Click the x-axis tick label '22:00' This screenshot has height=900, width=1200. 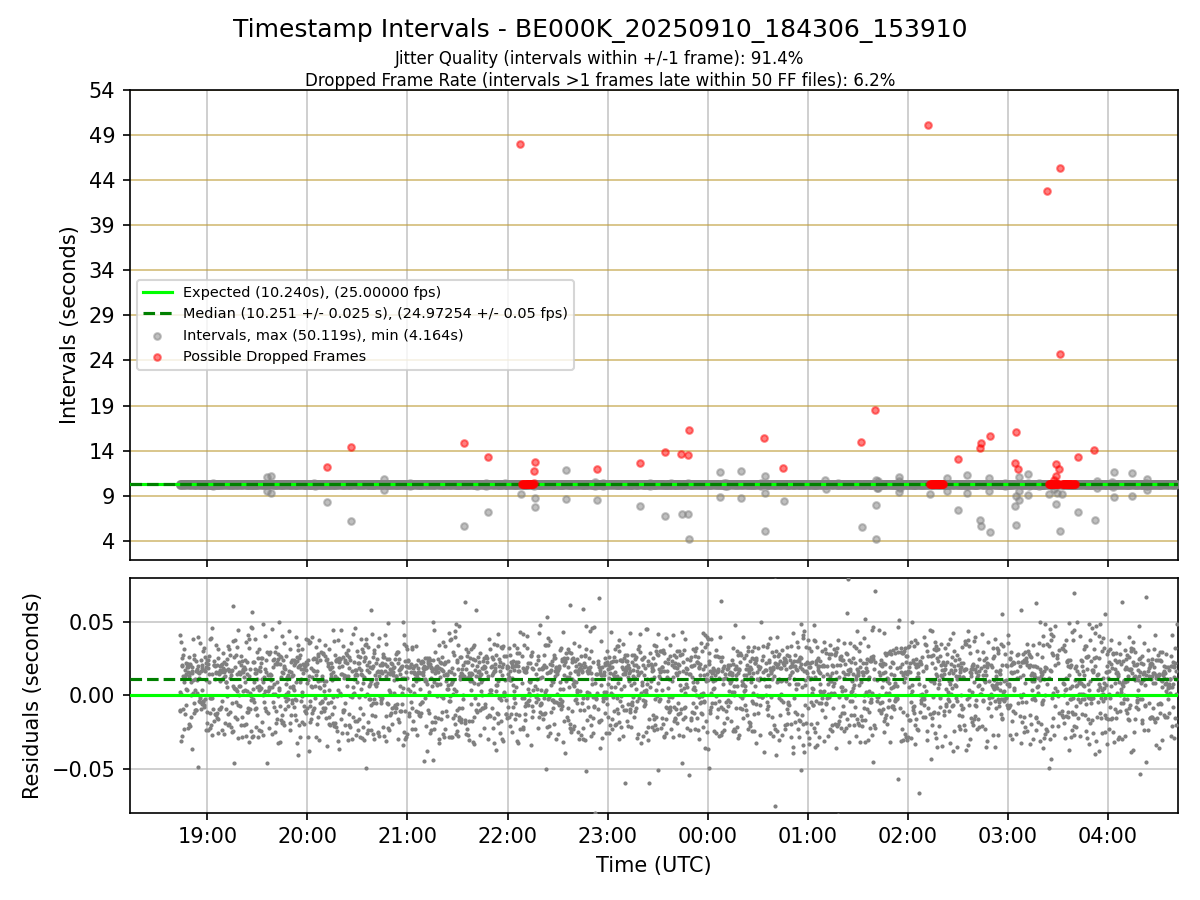coord(507,835)
